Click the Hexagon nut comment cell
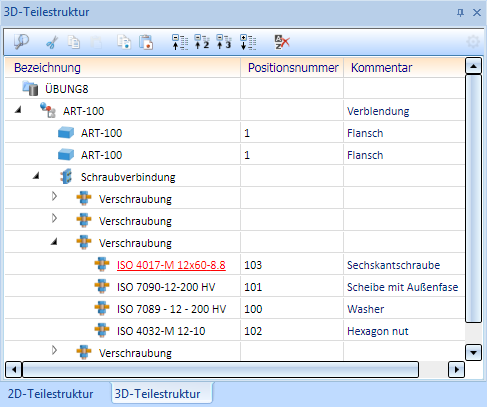487x407 pixels. coord(404,331)
